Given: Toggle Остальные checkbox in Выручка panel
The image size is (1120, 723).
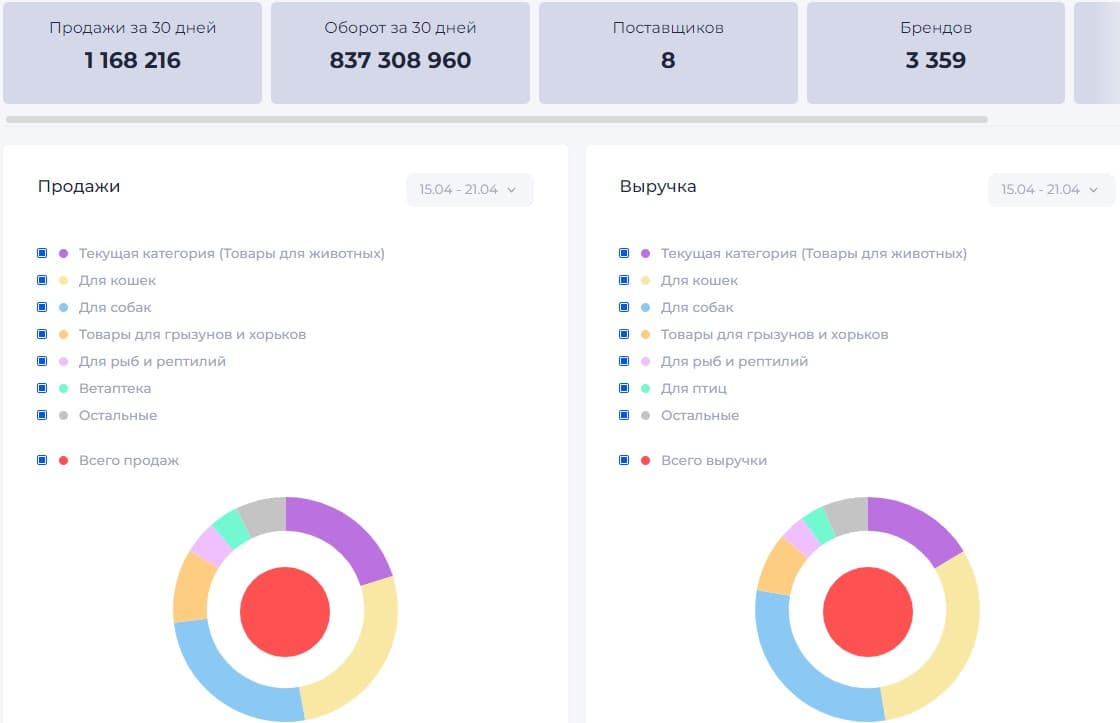Looking at the screenshot, I should point(624,416).
